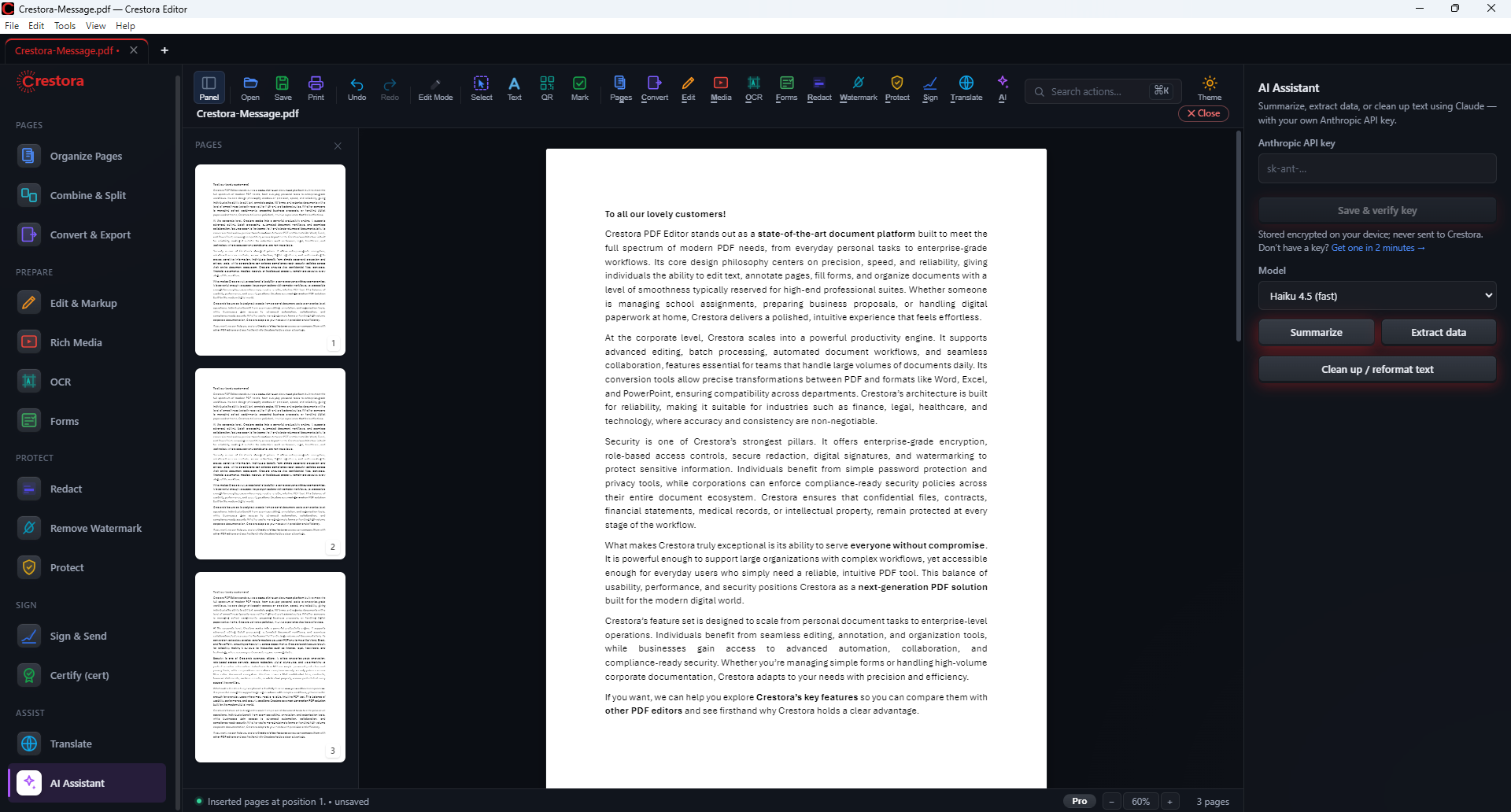Select page 2 thumbnail
The image size is (1511, 812).
pyautogui.click(x=270, y=463)
